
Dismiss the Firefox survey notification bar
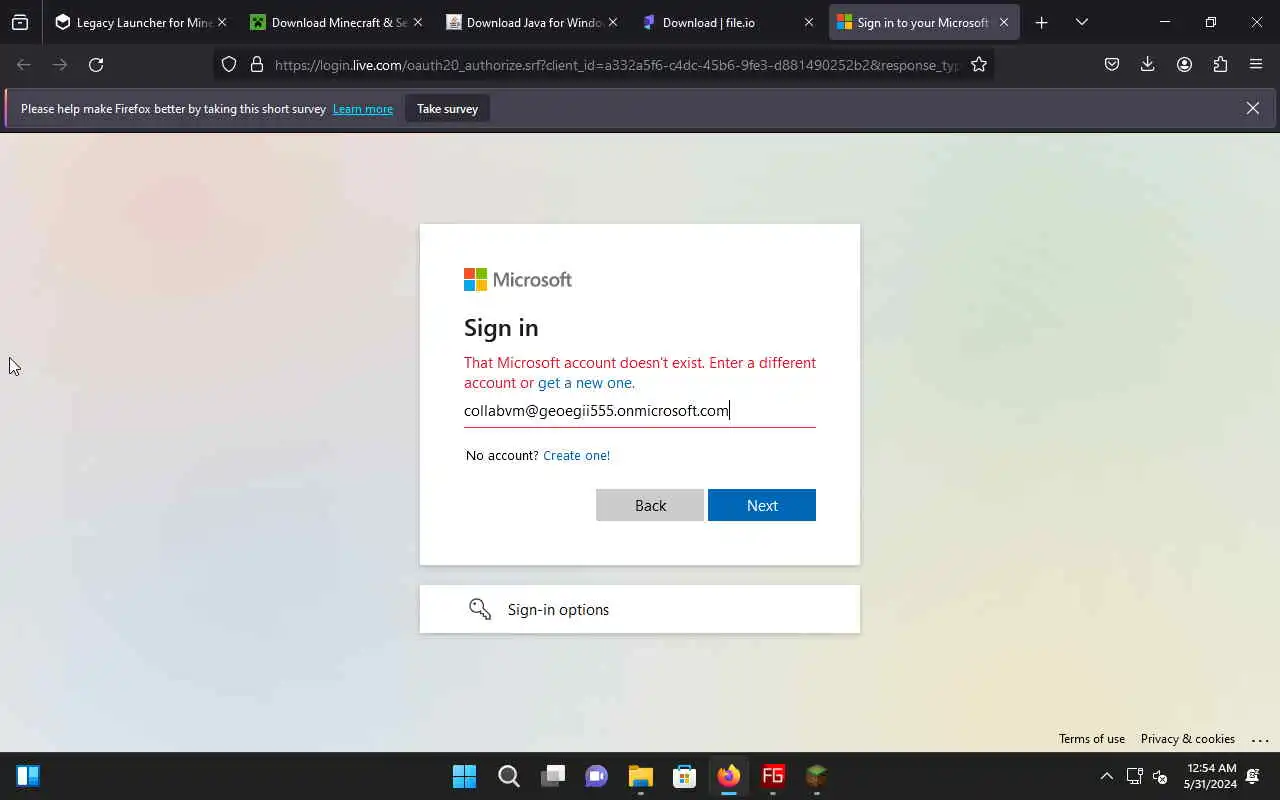(x=1253, y=108)
